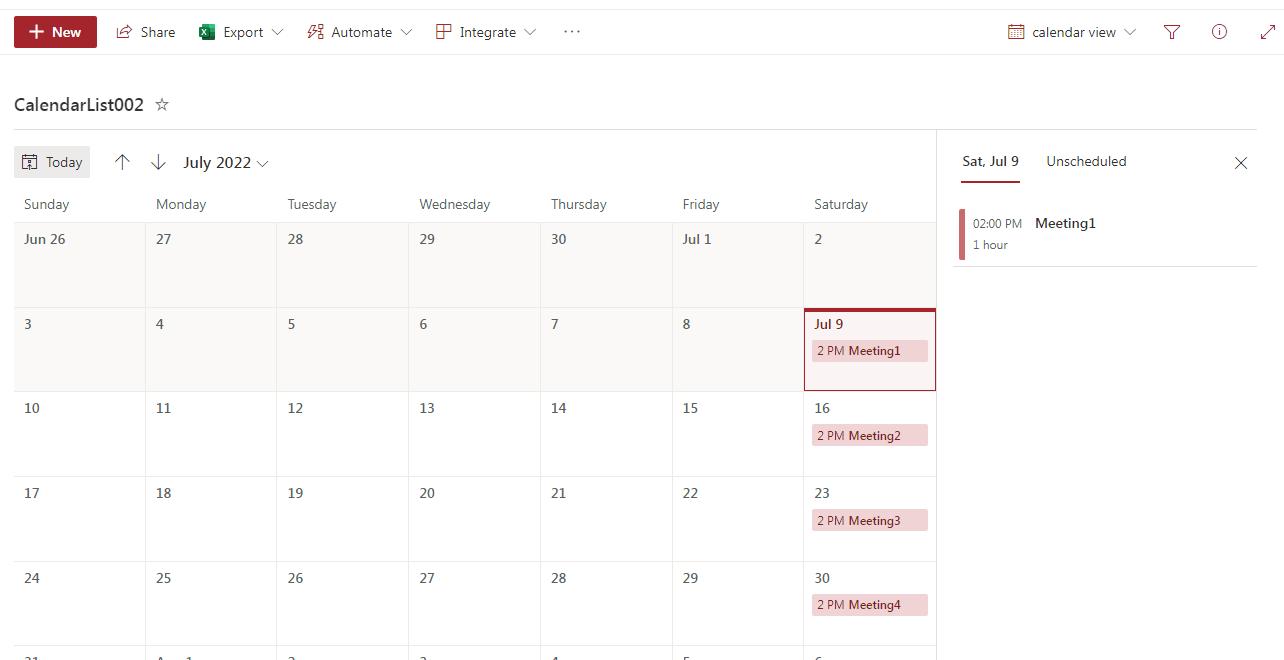Expand content to full screen
Screen dimensions: 1284x660
[1267, 32]
